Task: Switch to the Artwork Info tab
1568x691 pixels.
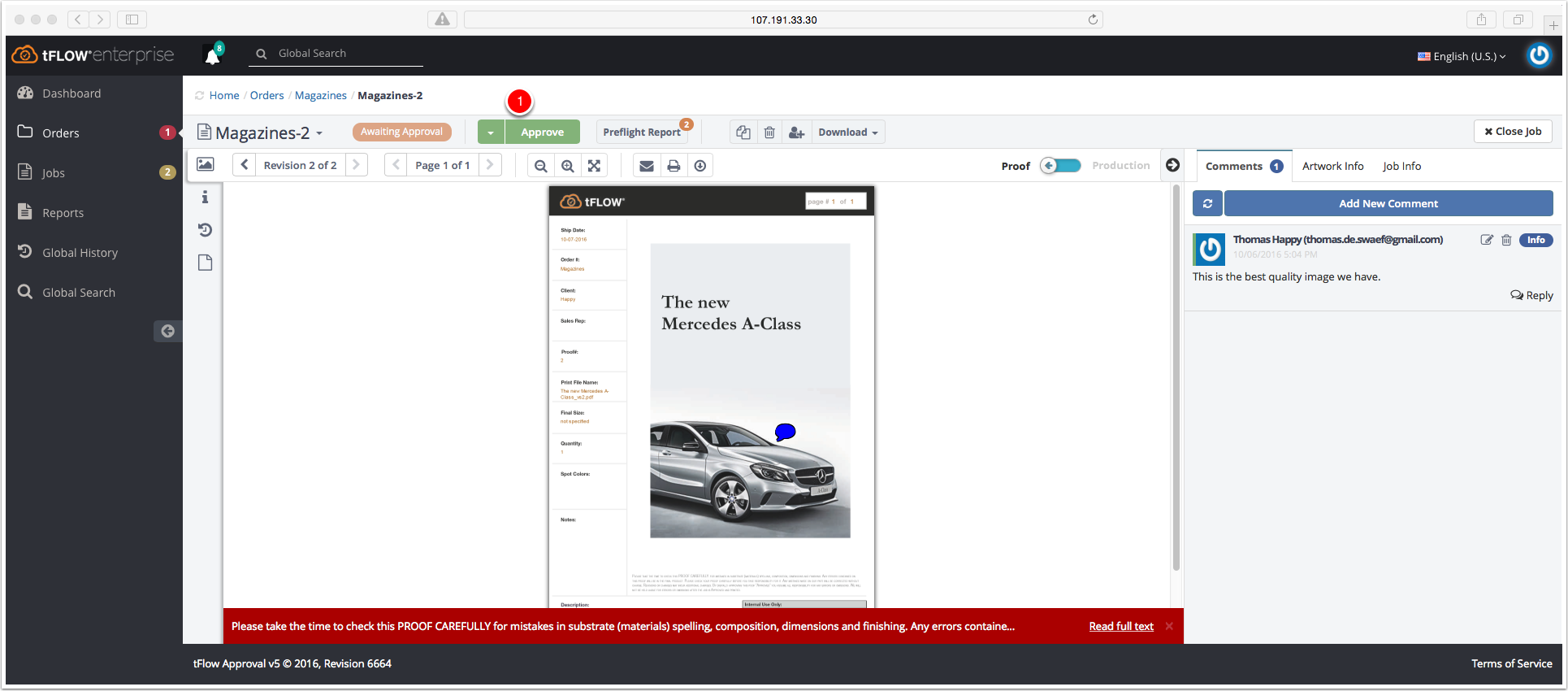Action: 1332,166
